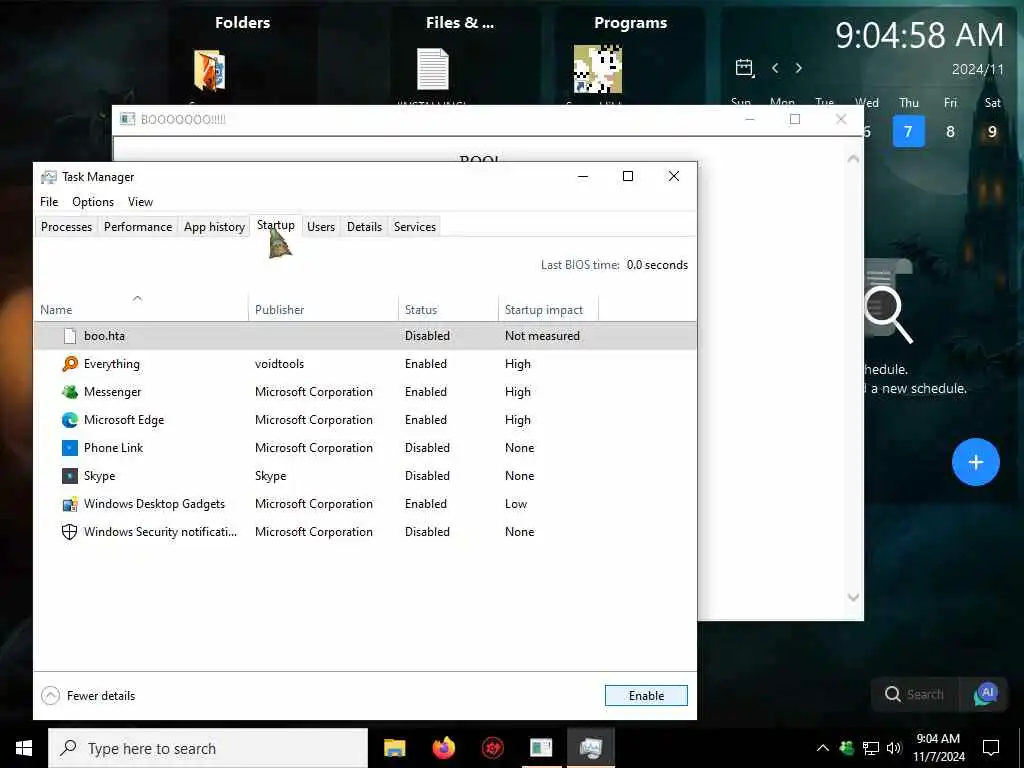The height and width of the screenshot is (768, 1024).
Task: Click the Messenger icon in startup list
Action: [x=70, y=392]
